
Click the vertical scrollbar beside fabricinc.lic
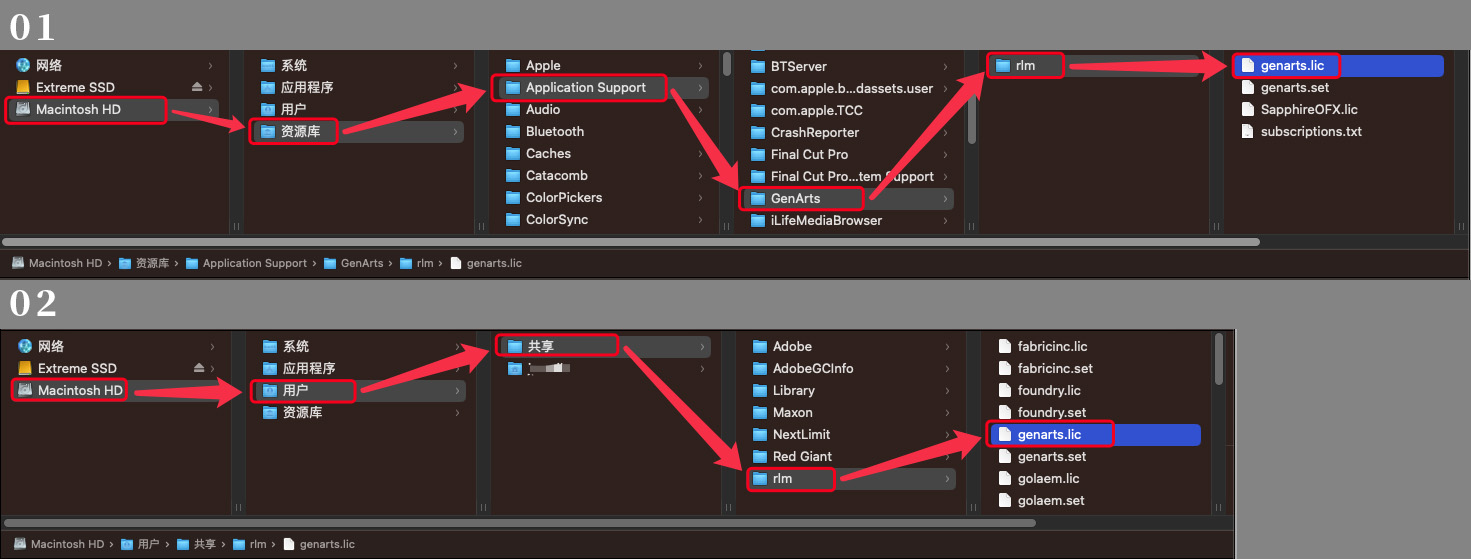click(x=1218, y=360)
